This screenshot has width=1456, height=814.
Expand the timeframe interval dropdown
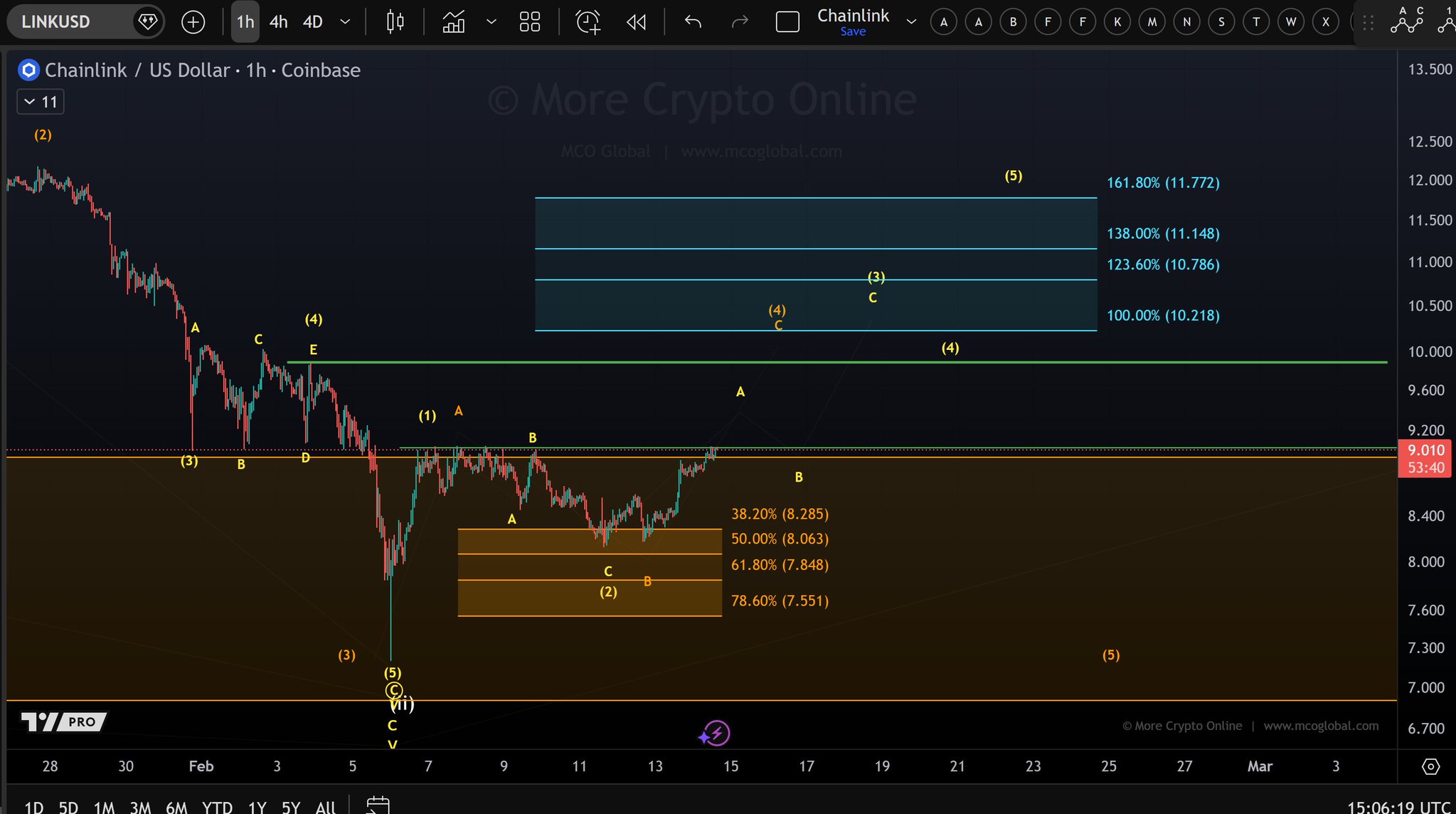346,22
